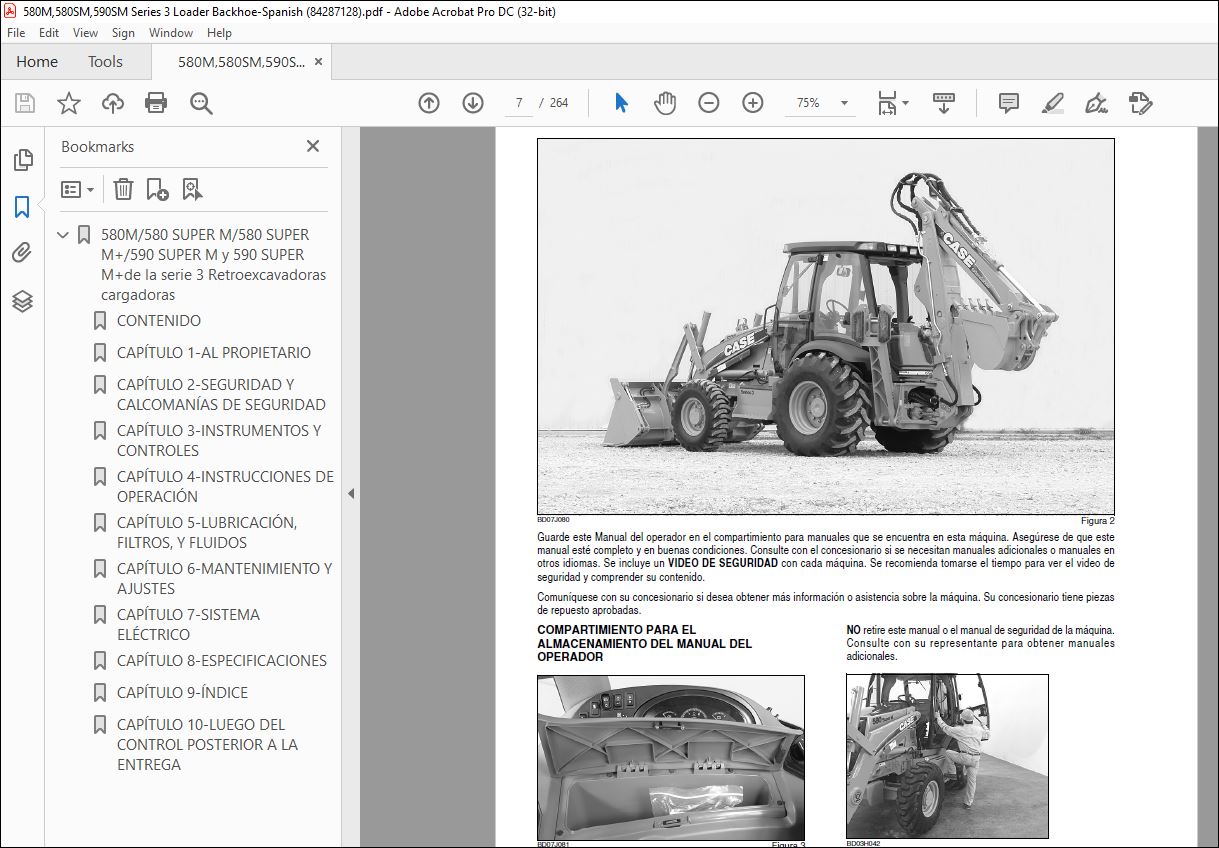Click the zoom in plus icon
The width and height of the screenshot is (1219, 848).
[x=753, y=103]
